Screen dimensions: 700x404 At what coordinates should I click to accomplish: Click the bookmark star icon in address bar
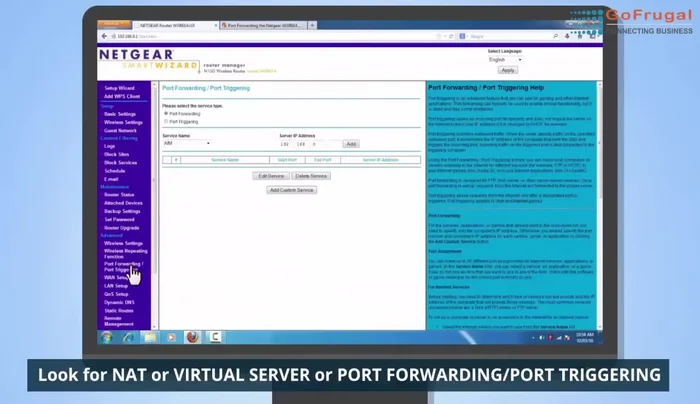tap(439, 36)
